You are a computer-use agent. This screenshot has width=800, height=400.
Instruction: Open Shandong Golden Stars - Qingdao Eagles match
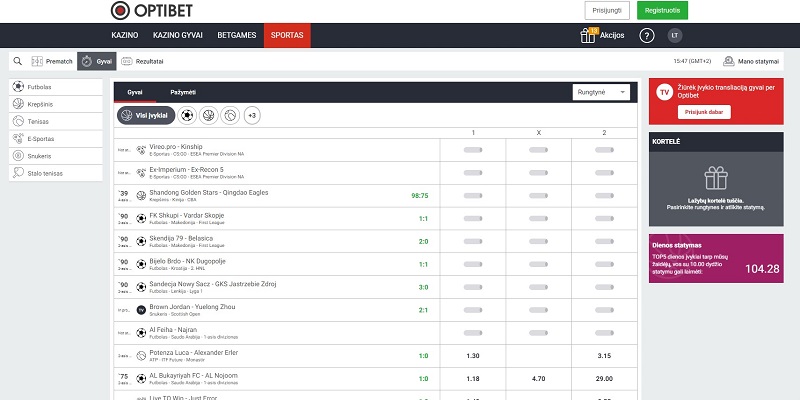209,192
